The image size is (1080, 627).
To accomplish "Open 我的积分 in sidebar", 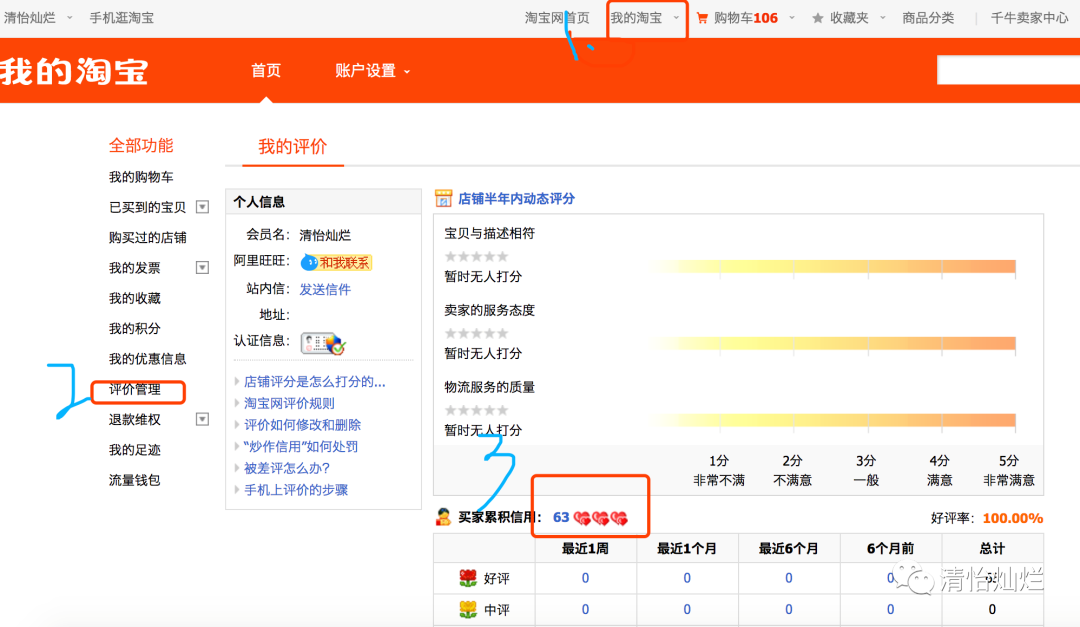I will click(134, 329).
